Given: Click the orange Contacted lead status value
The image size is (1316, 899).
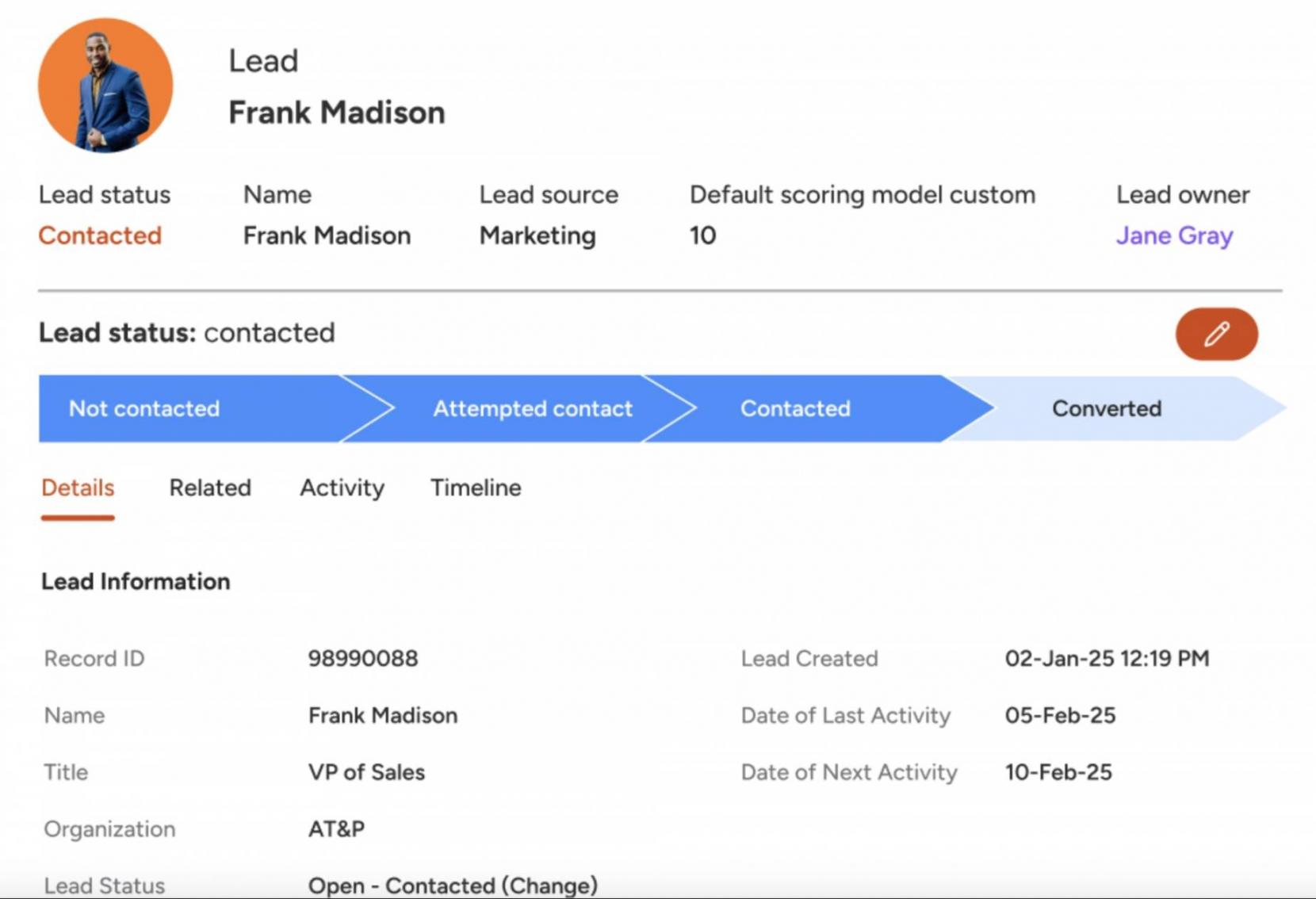Looking at the screenshot, I should (x=100, y=235).
